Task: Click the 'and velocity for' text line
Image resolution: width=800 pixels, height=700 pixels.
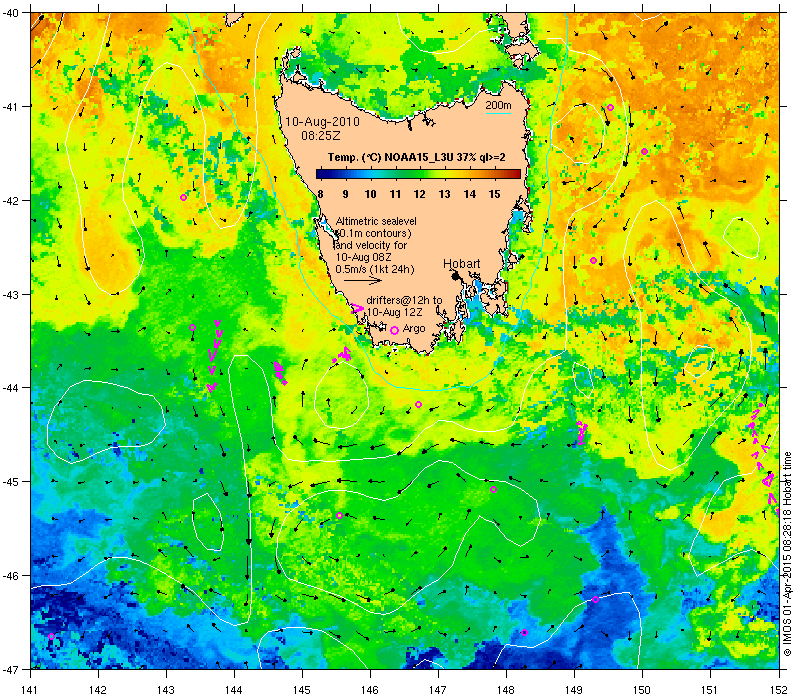Action: pyautogui.click(x=371, y=245)
